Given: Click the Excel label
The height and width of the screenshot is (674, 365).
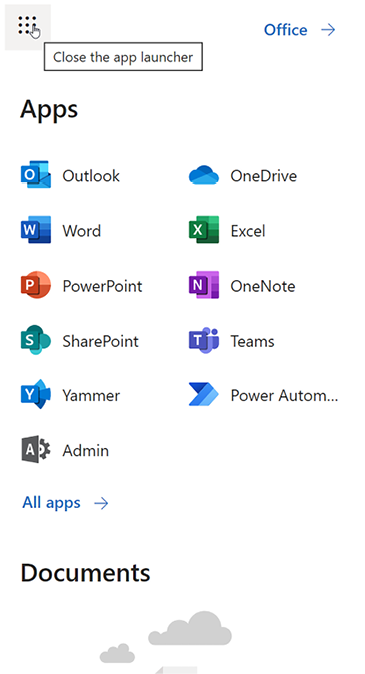Looking at the screenshot, I should (248, 230).
